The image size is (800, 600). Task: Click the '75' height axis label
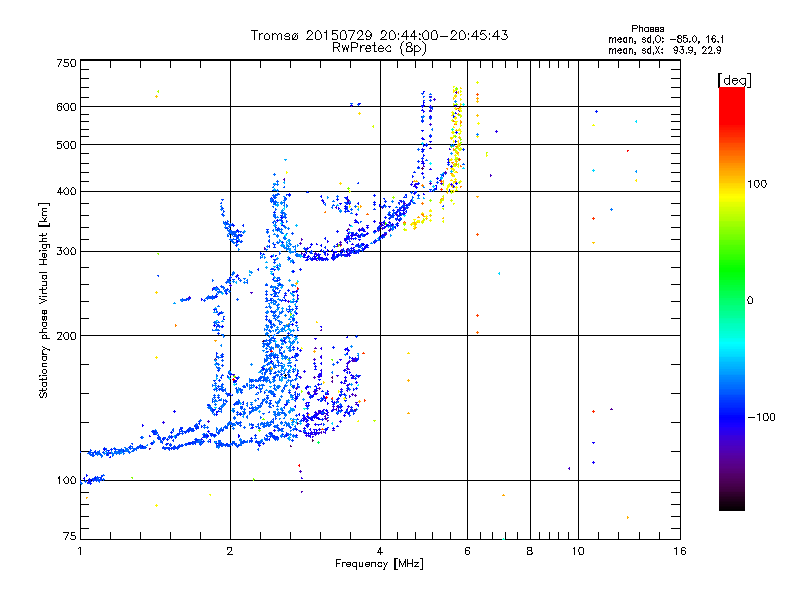70,536
